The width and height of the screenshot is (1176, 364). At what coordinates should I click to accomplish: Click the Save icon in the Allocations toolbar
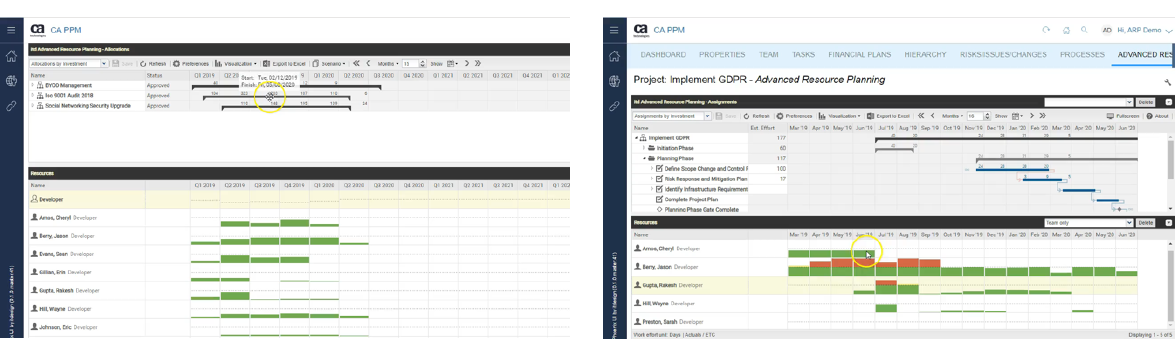tap(116, 64)
